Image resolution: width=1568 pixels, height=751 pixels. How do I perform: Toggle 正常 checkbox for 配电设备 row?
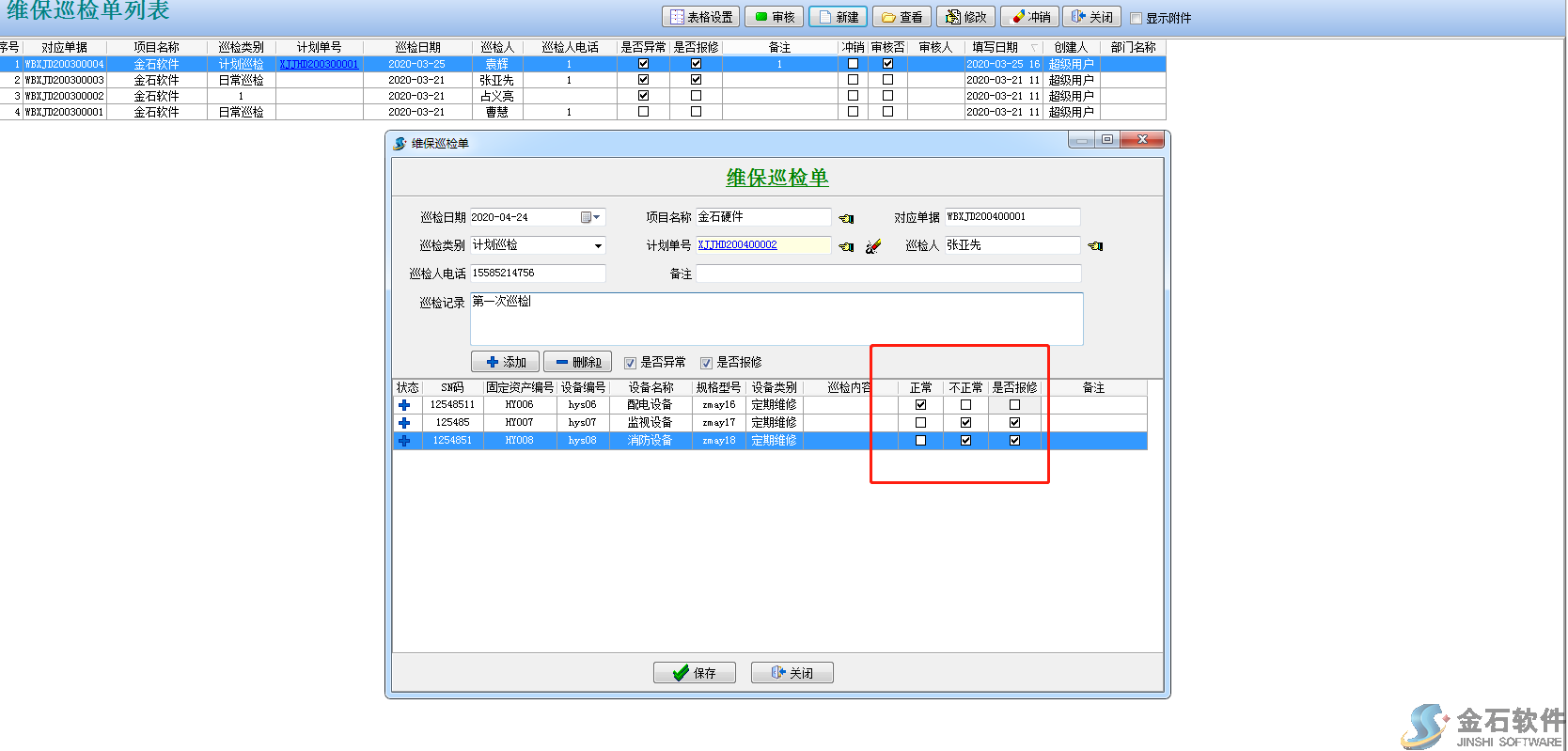920,405
